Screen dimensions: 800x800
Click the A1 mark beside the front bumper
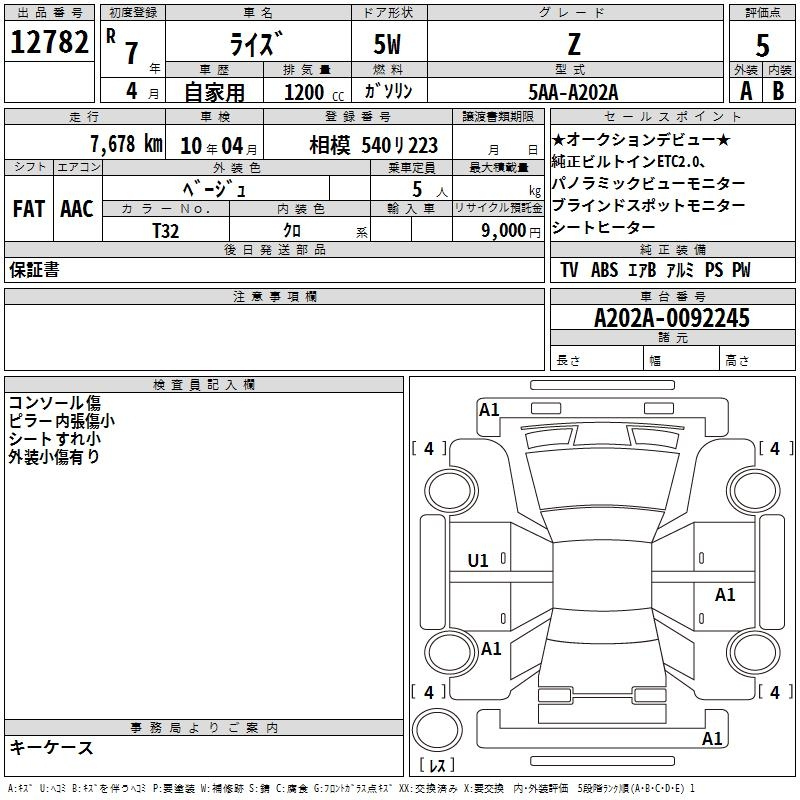click(x=489, y=409)
